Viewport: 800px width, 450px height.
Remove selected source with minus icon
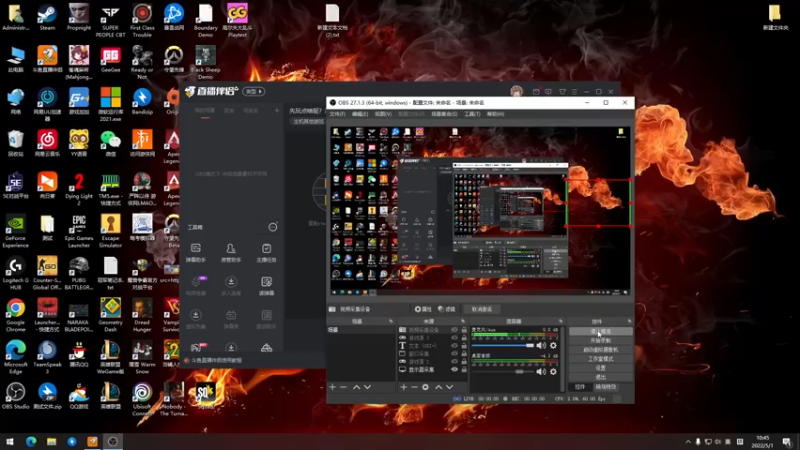tap(414, 387)
